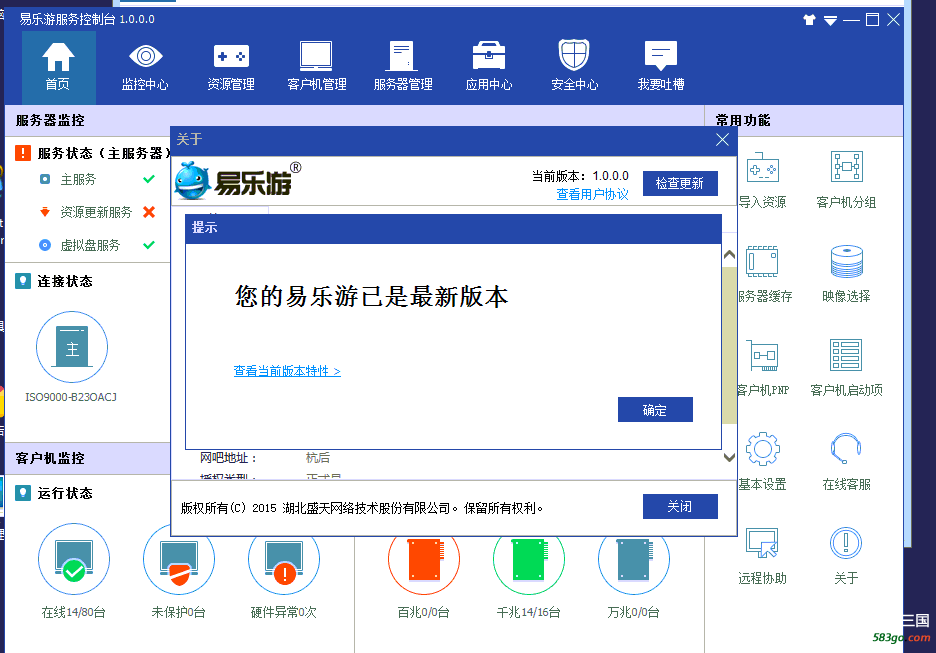The image size is (936, 653).
Task: Open 查看当前版本特性 link
Action: pyautogui.click(x=287, y=371)
